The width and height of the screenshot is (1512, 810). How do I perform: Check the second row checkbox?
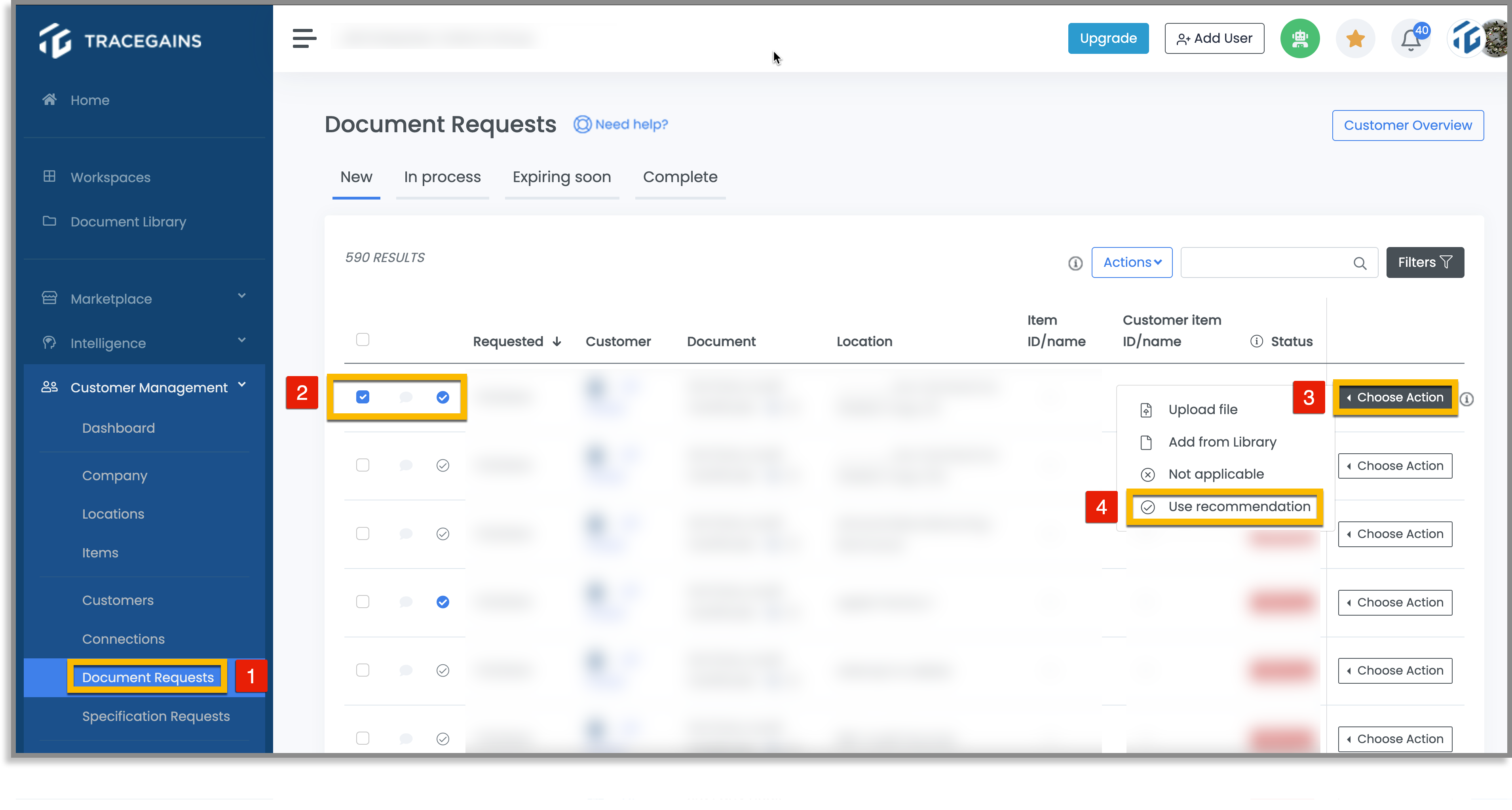[362, 465]
